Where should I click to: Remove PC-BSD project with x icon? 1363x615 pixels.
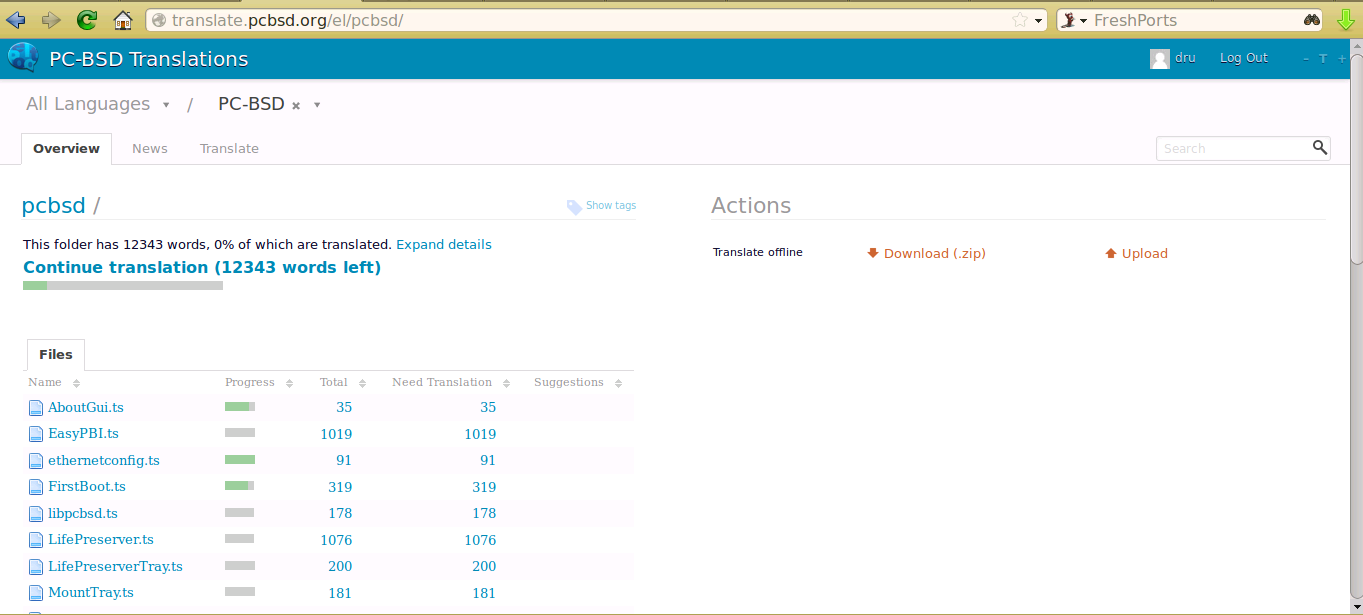click(x=296, y=106)
